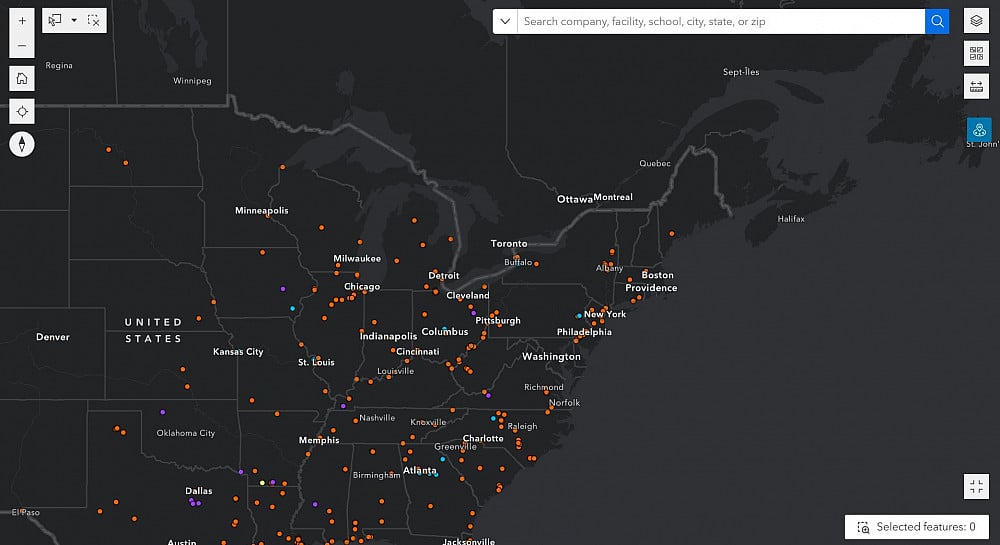Click the Nashville map label

(377, 418)
